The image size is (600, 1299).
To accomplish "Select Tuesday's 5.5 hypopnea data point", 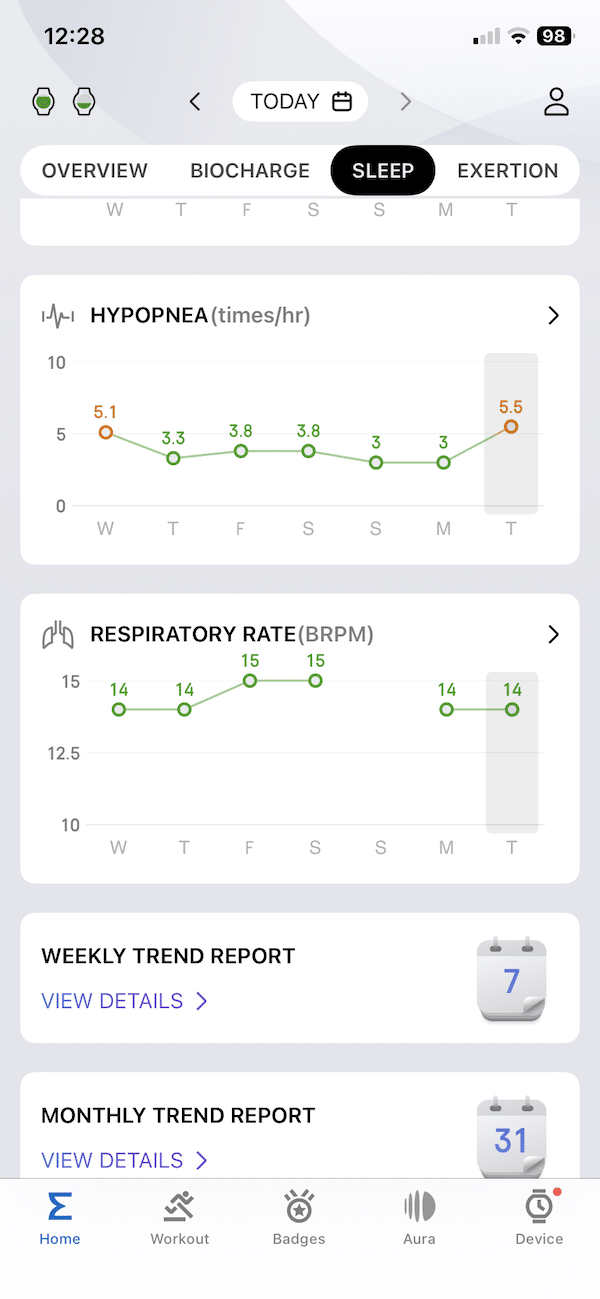I will [x=511, y=427].
